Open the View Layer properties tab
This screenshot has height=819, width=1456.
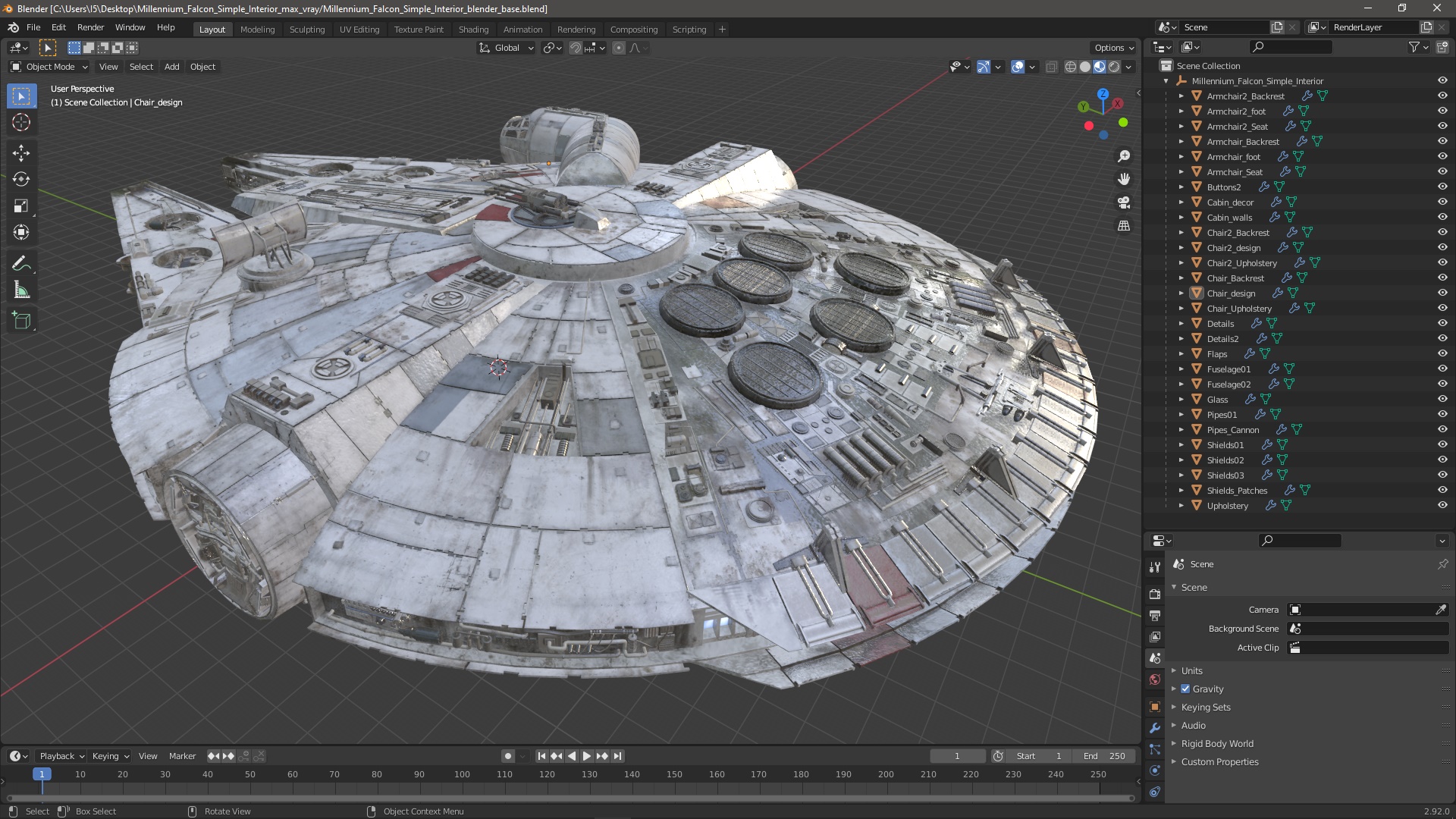1155,637
